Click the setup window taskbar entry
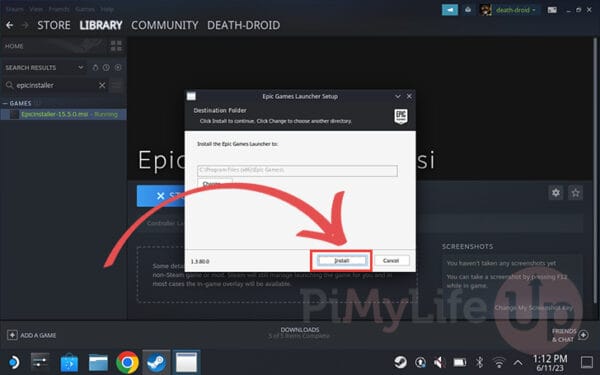This screenshot has width=600, height=375. tap(186, 362)
